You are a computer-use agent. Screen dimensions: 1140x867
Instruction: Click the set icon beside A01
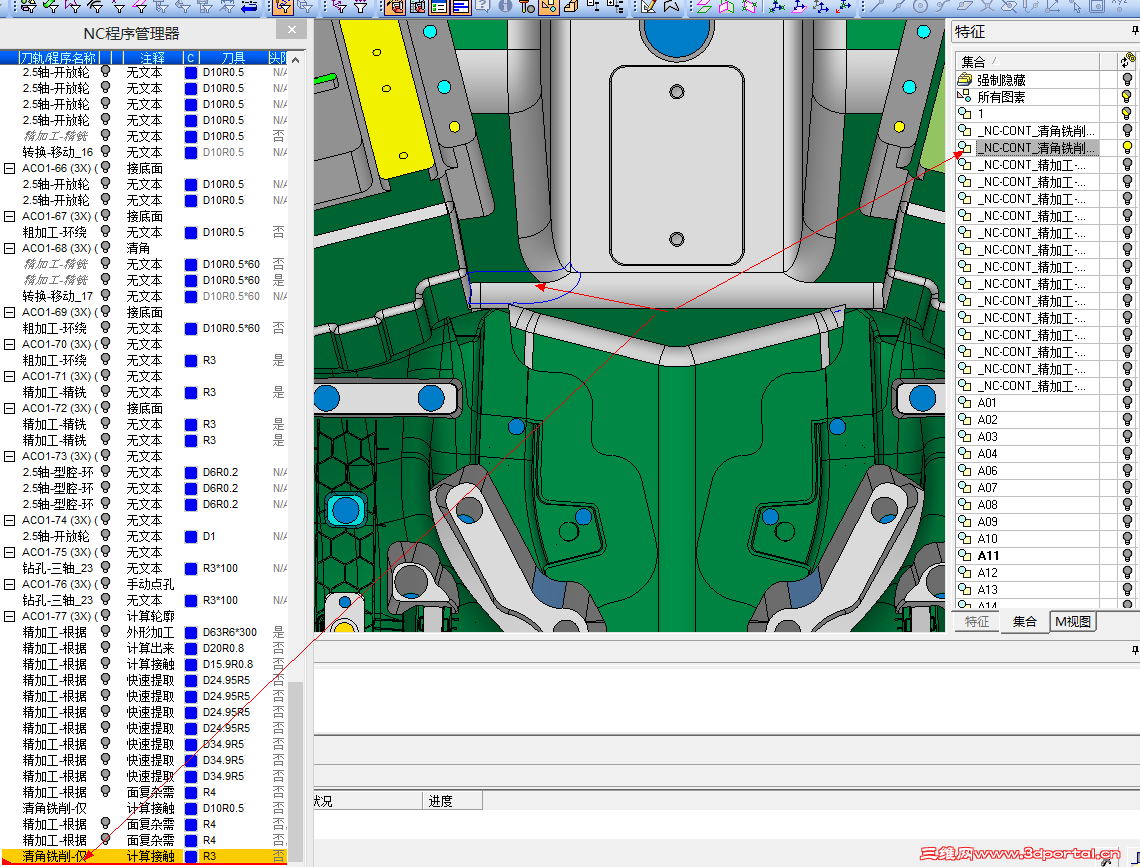965,402
